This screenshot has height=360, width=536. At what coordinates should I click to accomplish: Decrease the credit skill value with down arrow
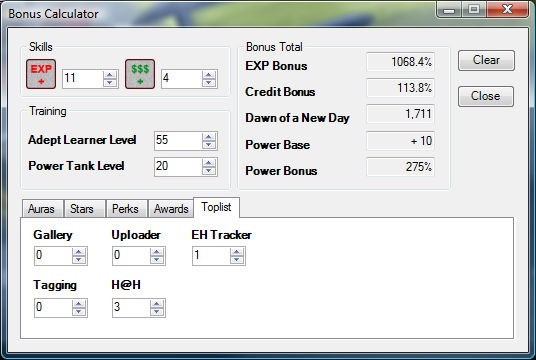point(209,83)
